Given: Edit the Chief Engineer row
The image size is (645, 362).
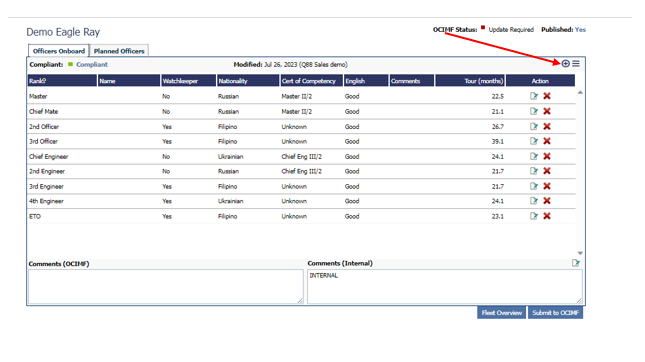Looking at the screenshot, I should pyautogui.click(x=534, y=156).
